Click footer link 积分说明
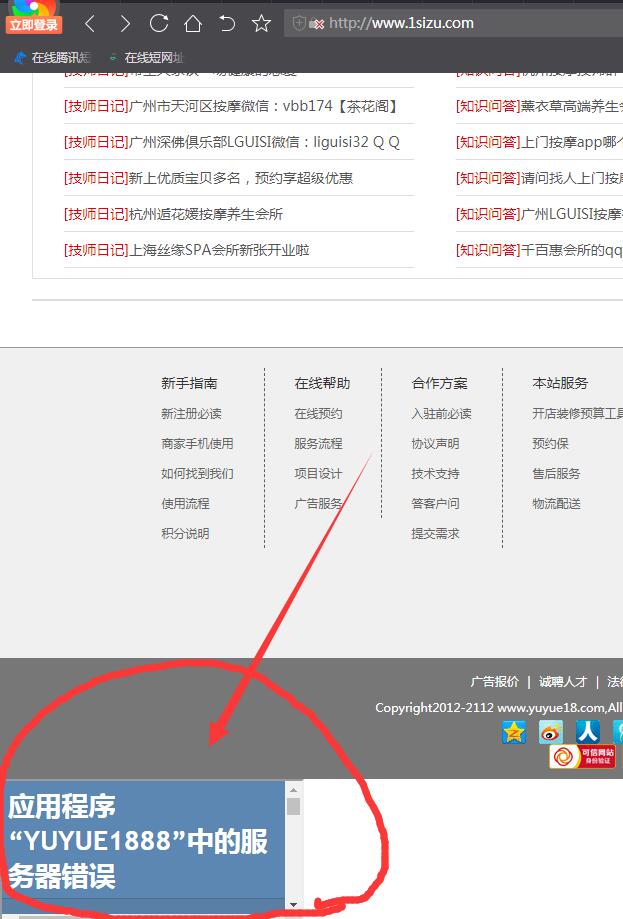The height and width of the screenshot is (919, 623). tap(185, 534)
